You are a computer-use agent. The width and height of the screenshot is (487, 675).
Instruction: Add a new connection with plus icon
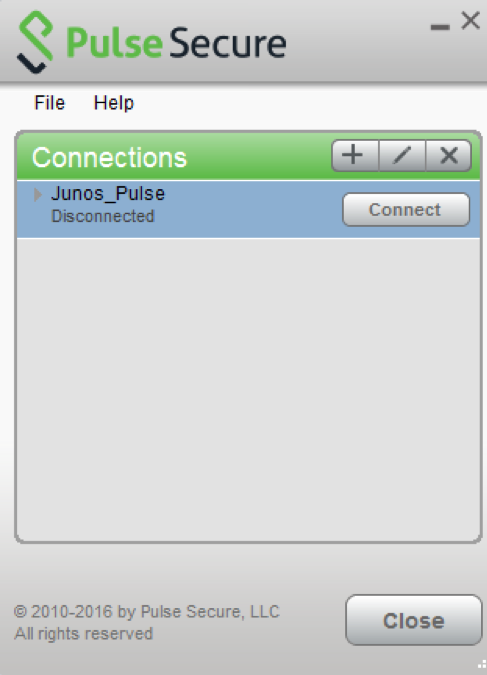coord(355,155)
